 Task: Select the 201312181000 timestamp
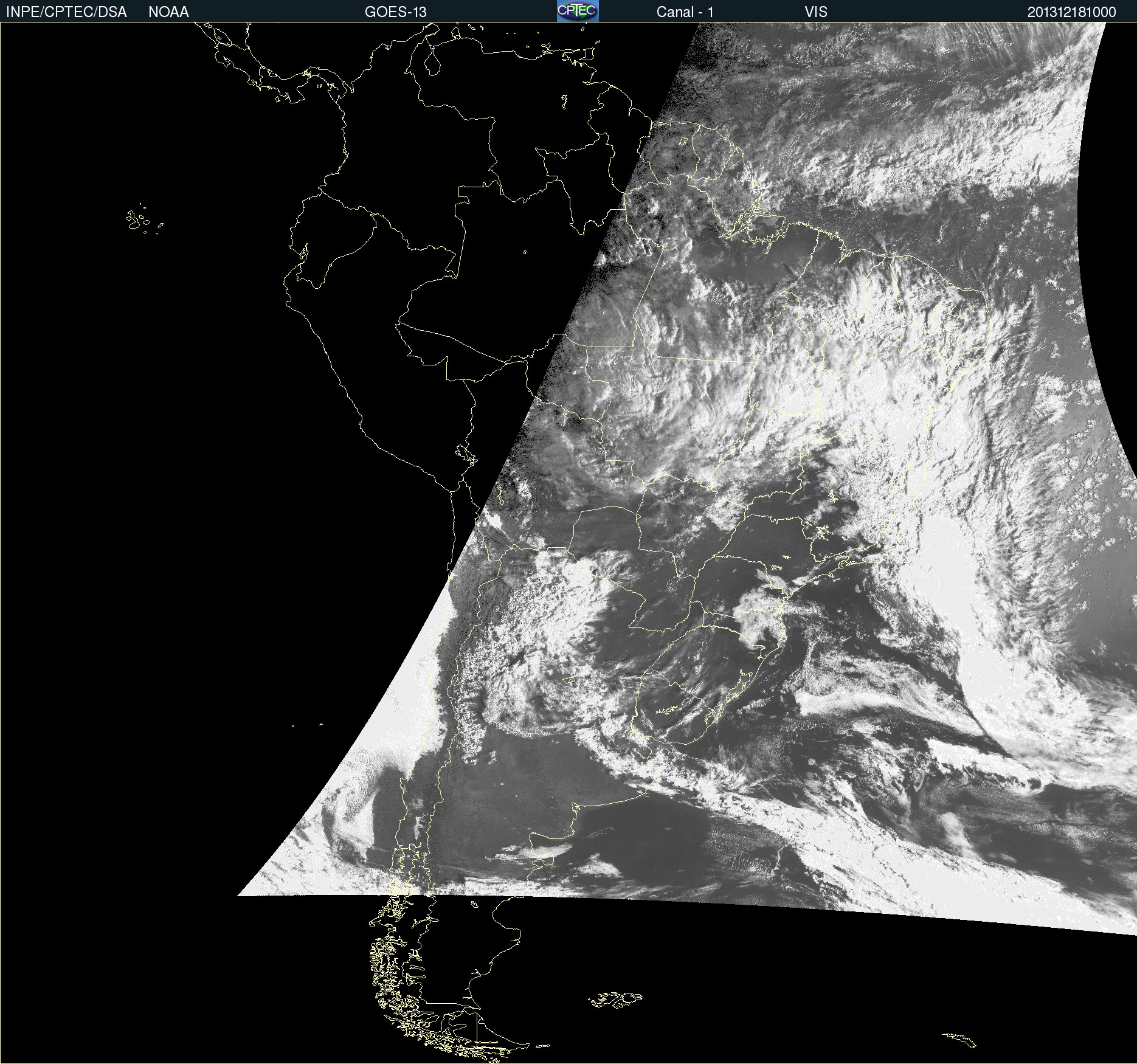pyautogui.click(x=1072, y=12)
